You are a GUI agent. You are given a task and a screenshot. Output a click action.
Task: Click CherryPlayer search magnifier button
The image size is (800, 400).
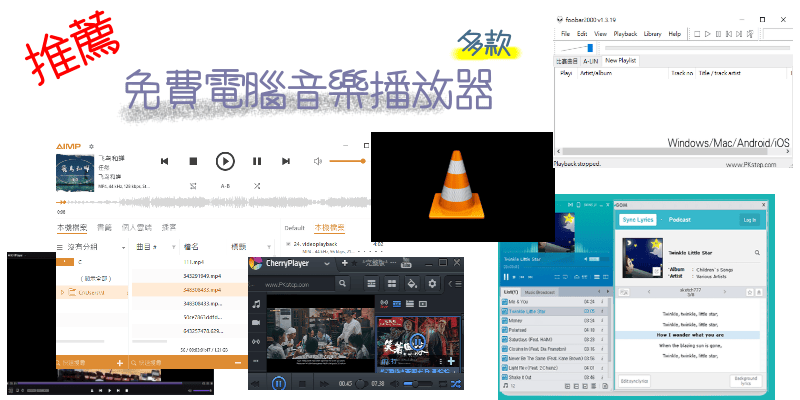click(343, 283)
